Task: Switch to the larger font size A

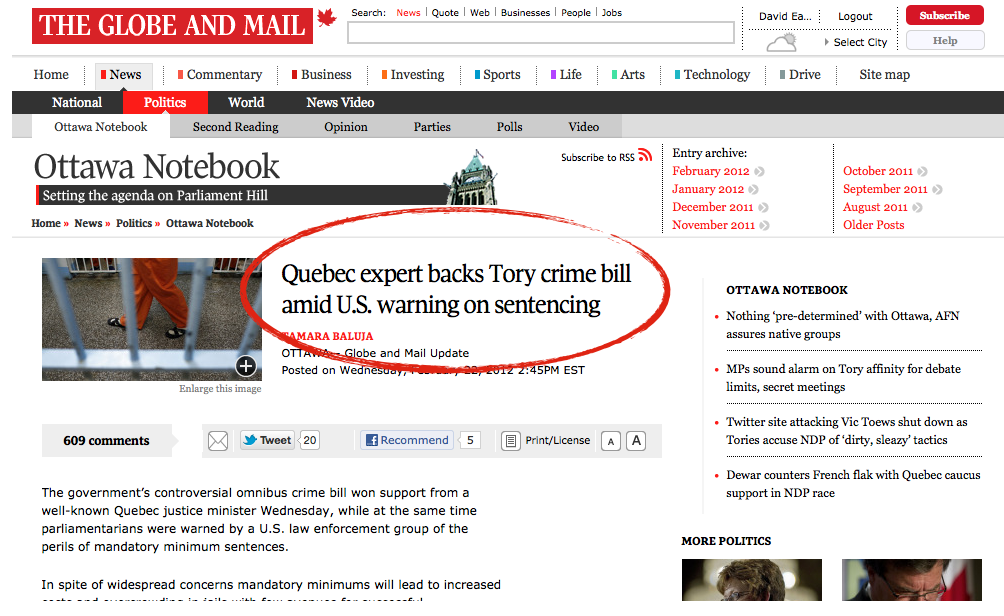Action: (x=635, y=441)
